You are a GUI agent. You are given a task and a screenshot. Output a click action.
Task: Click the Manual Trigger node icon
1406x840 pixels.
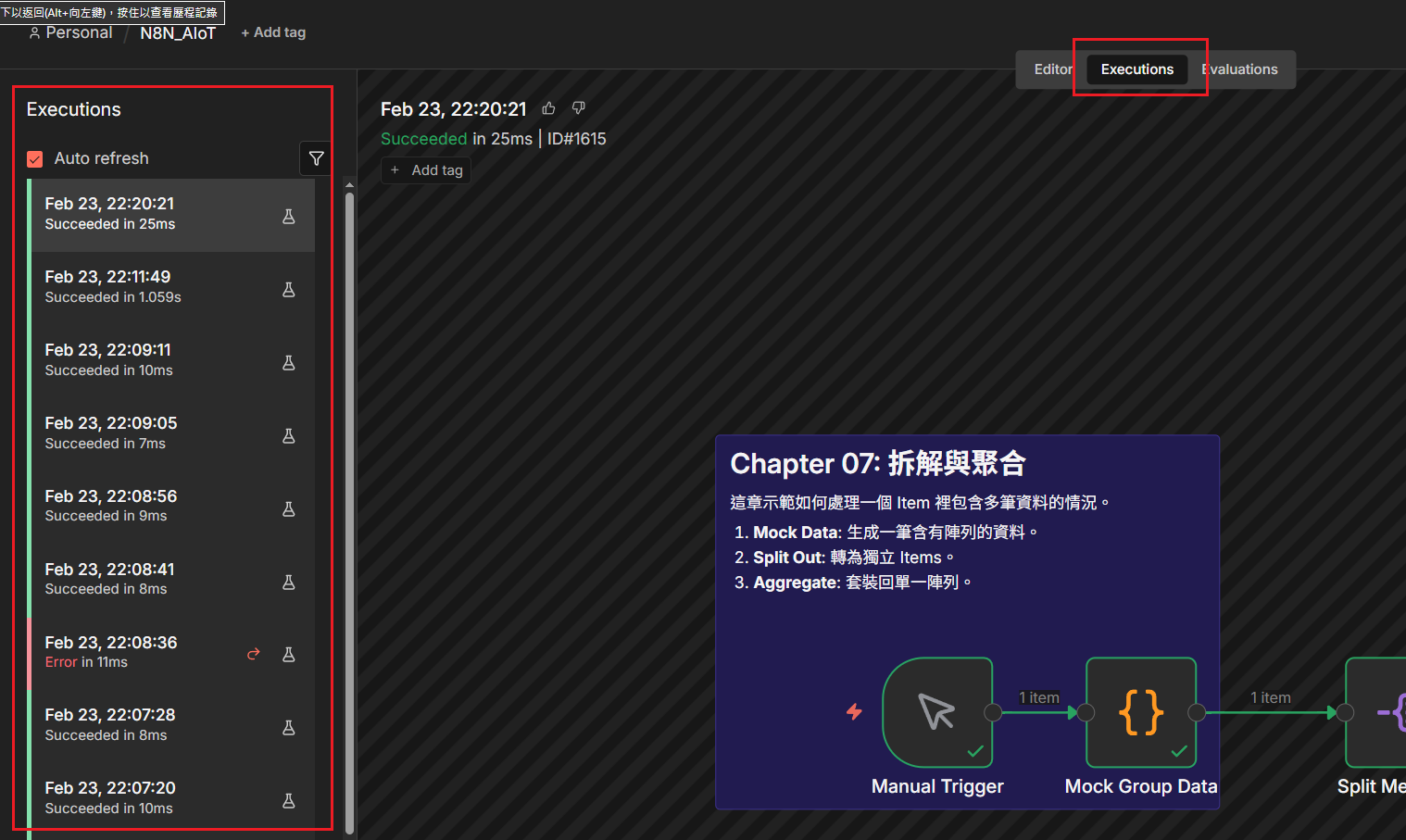937,712
